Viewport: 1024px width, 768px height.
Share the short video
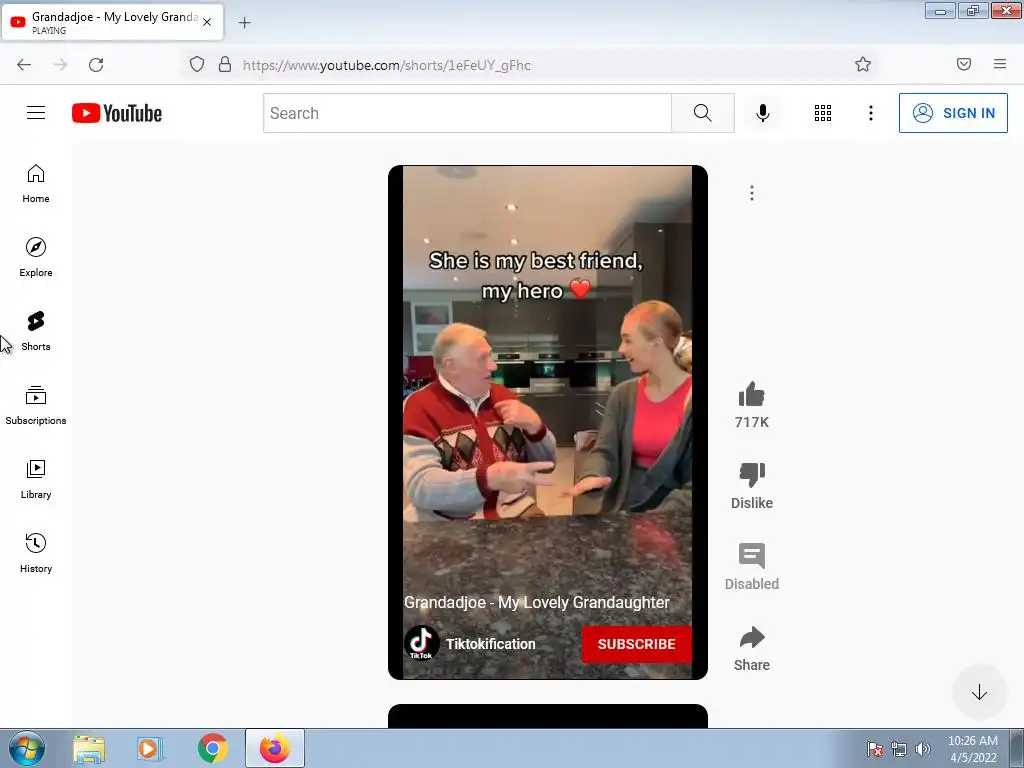pos(752,637)
